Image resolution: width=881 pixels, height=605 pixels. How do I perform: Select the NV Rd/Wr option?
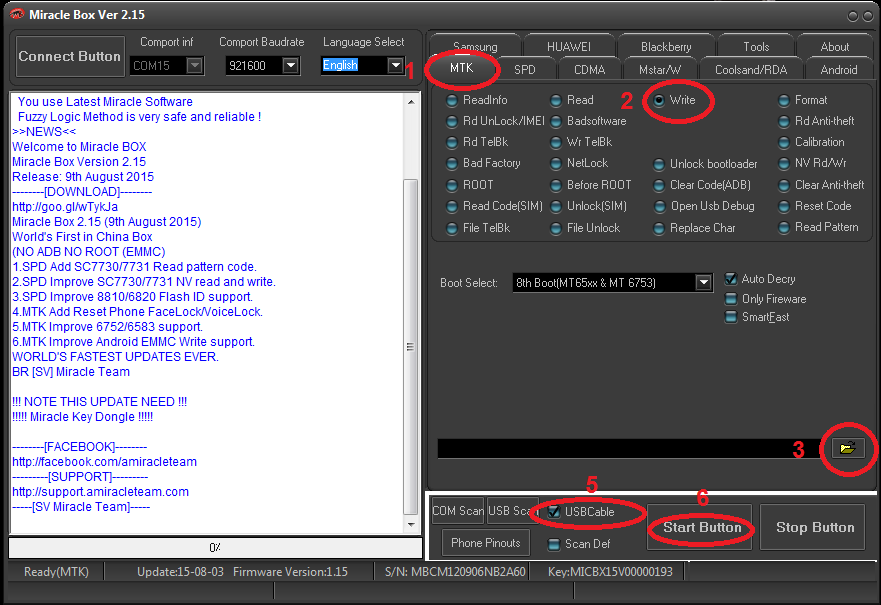click(812, 163)
